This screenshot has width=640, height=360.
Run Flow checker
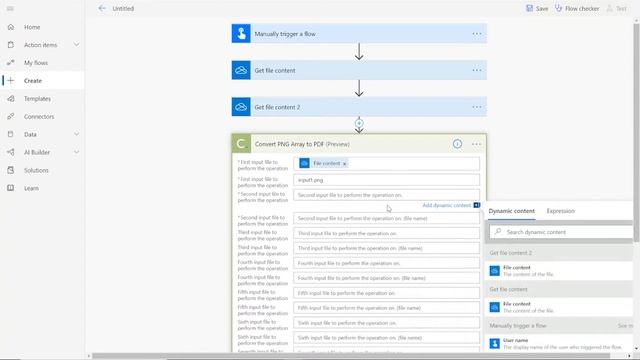pyautogui.click(x=577, y=8)
